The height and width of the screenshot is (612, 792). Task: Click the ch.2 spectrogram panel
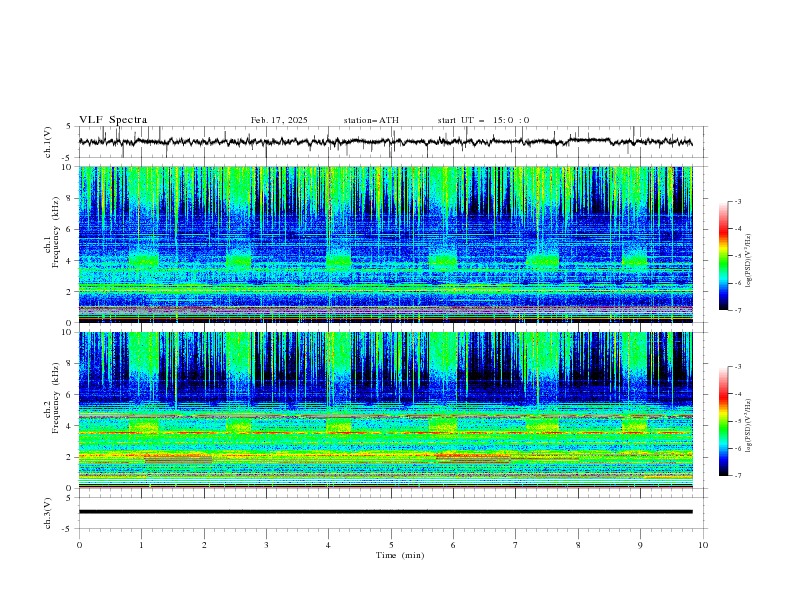coord(385,410)
